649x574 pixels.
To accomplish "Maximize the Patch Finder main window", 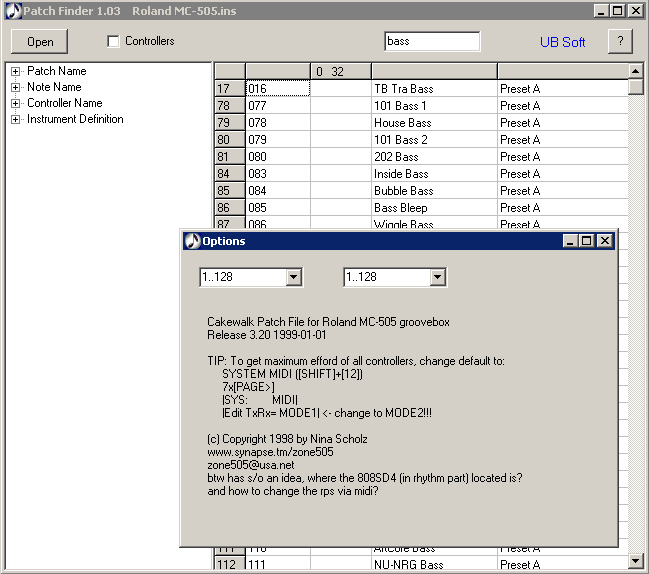I will [618, 11].
